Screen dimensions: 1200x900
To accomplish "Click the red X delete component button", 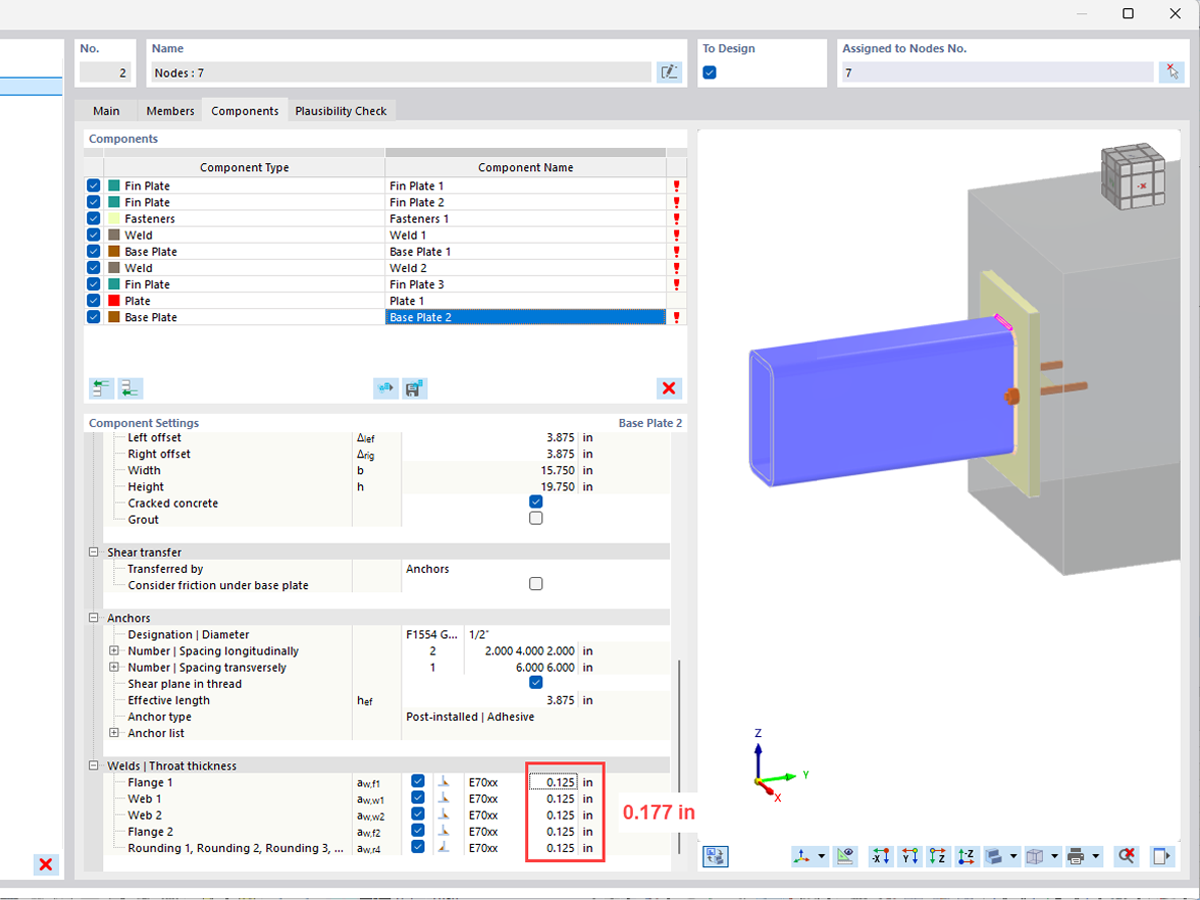I will [669, 388].
